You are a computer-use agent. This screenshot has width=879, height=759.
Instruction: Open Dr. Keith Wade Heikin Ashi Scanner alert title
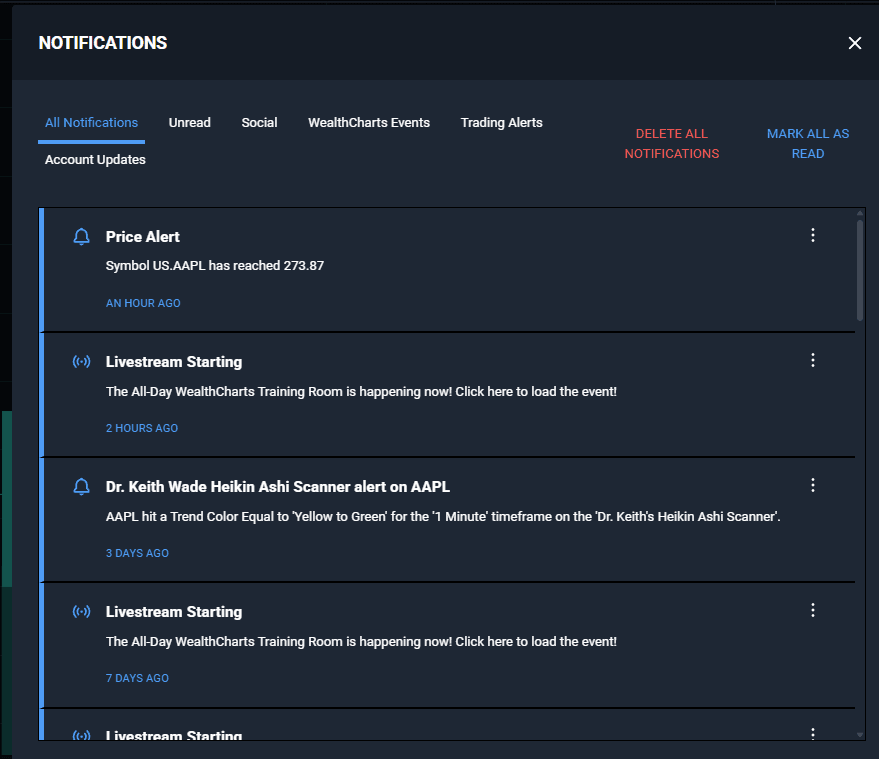click(277, 487)
